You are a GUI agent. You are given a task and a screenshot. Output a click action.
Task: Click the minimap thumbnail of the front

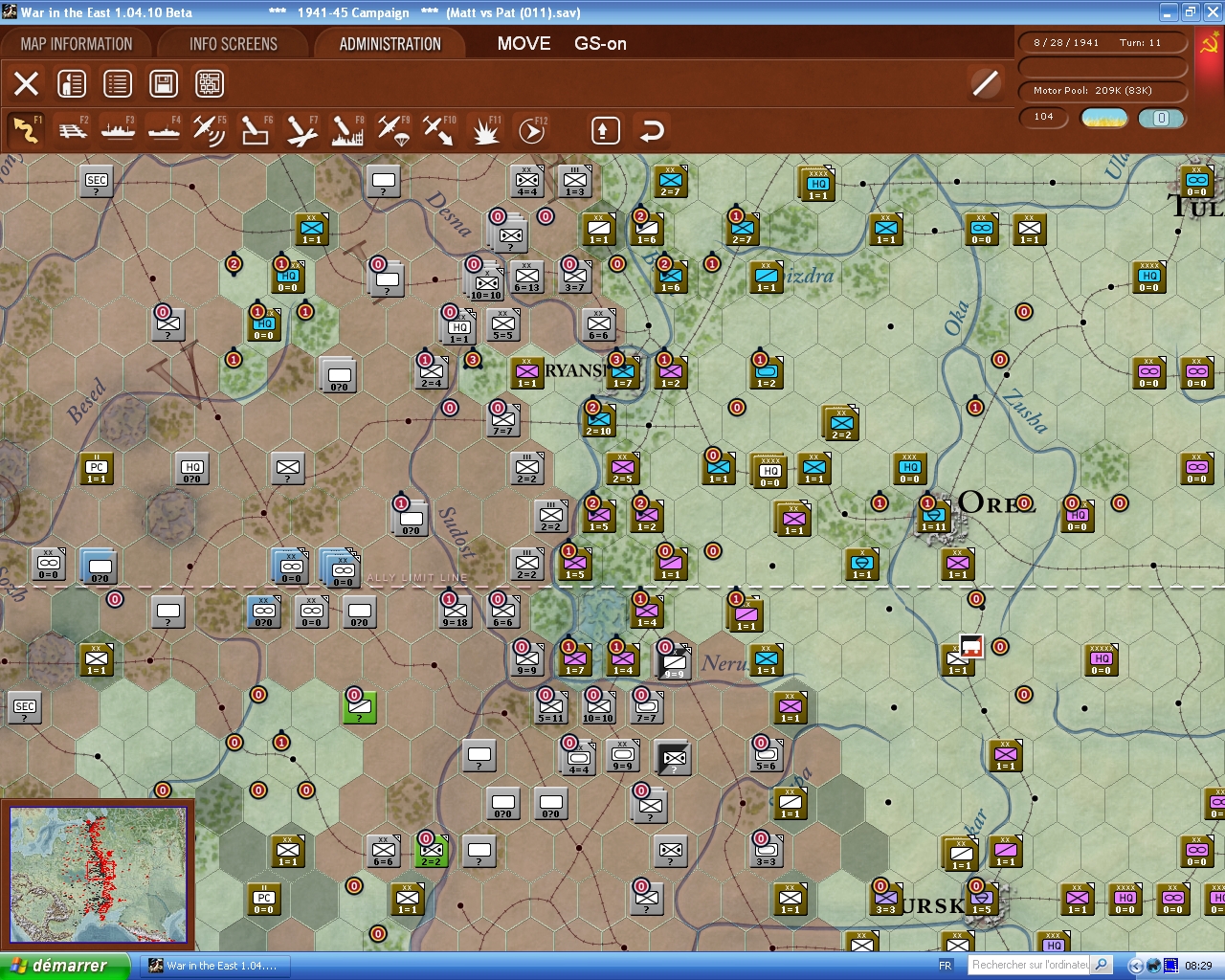98,875
